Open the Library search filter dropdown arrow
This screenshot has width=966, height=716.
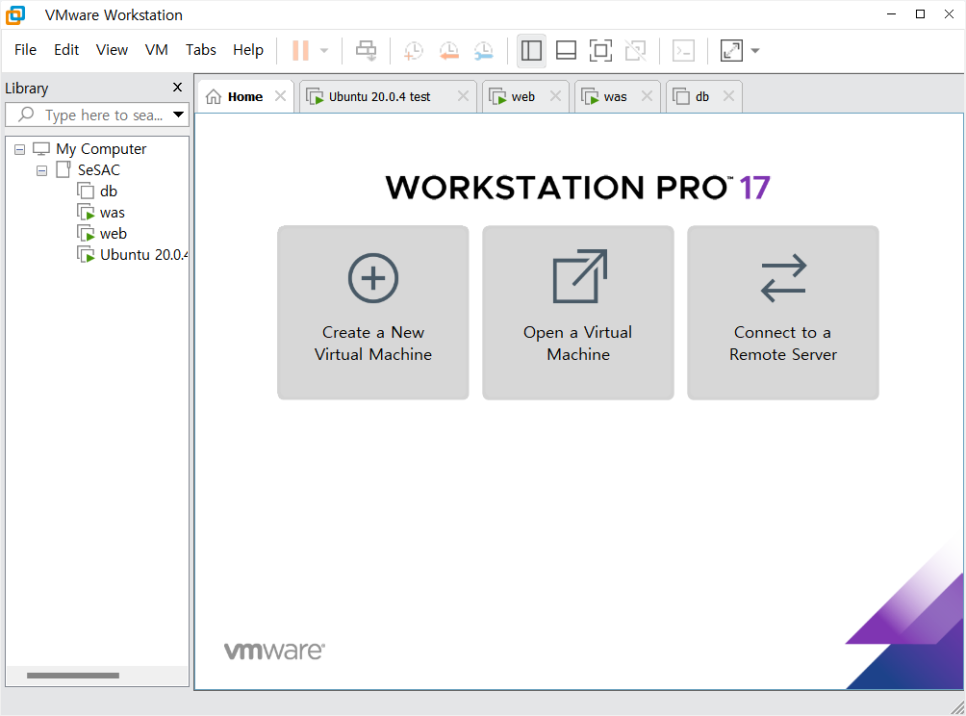pyautogui.click(x=179, y=115)
